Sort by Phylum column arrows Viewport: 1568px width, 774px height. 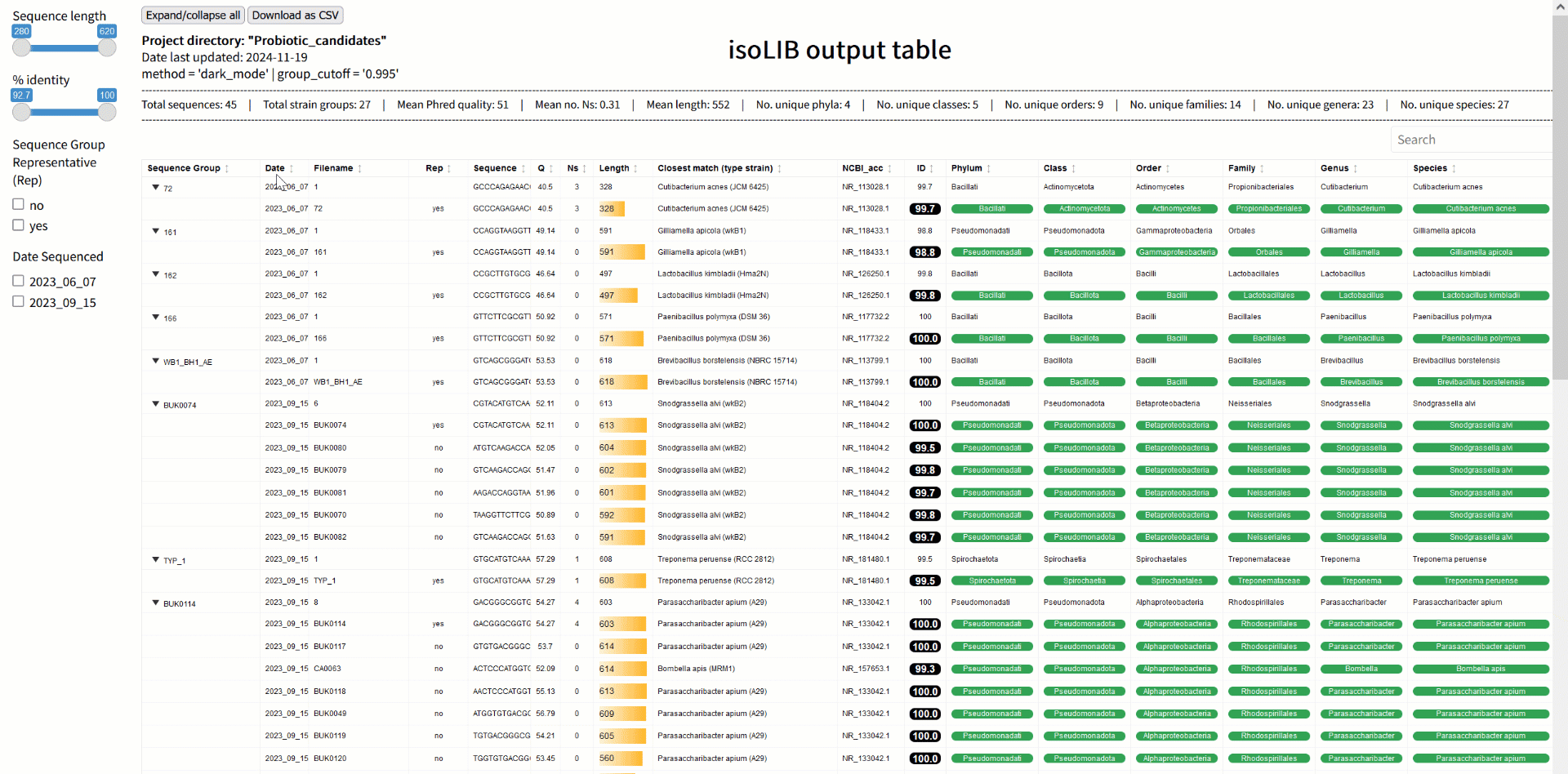tap(988, 169)
